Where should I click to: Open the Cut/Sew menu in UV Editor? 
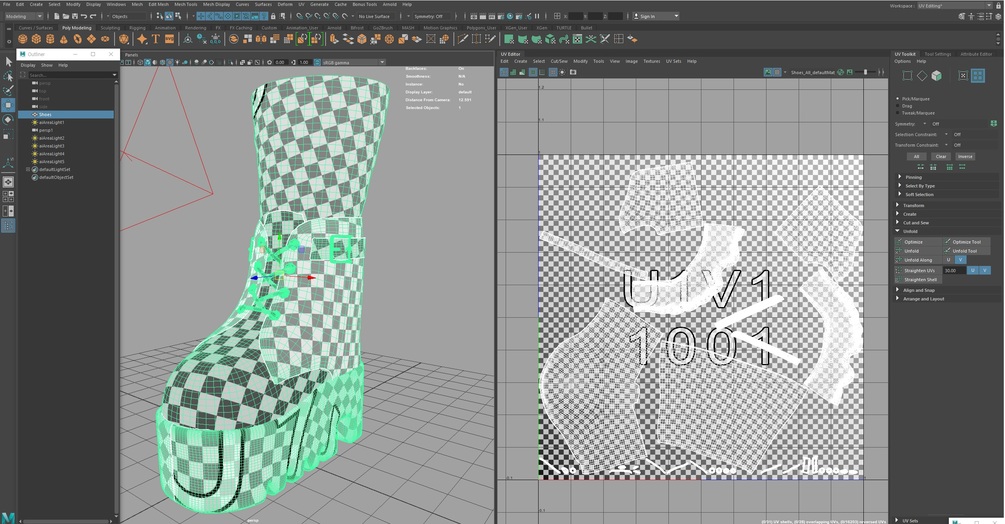tap(559, 61)
